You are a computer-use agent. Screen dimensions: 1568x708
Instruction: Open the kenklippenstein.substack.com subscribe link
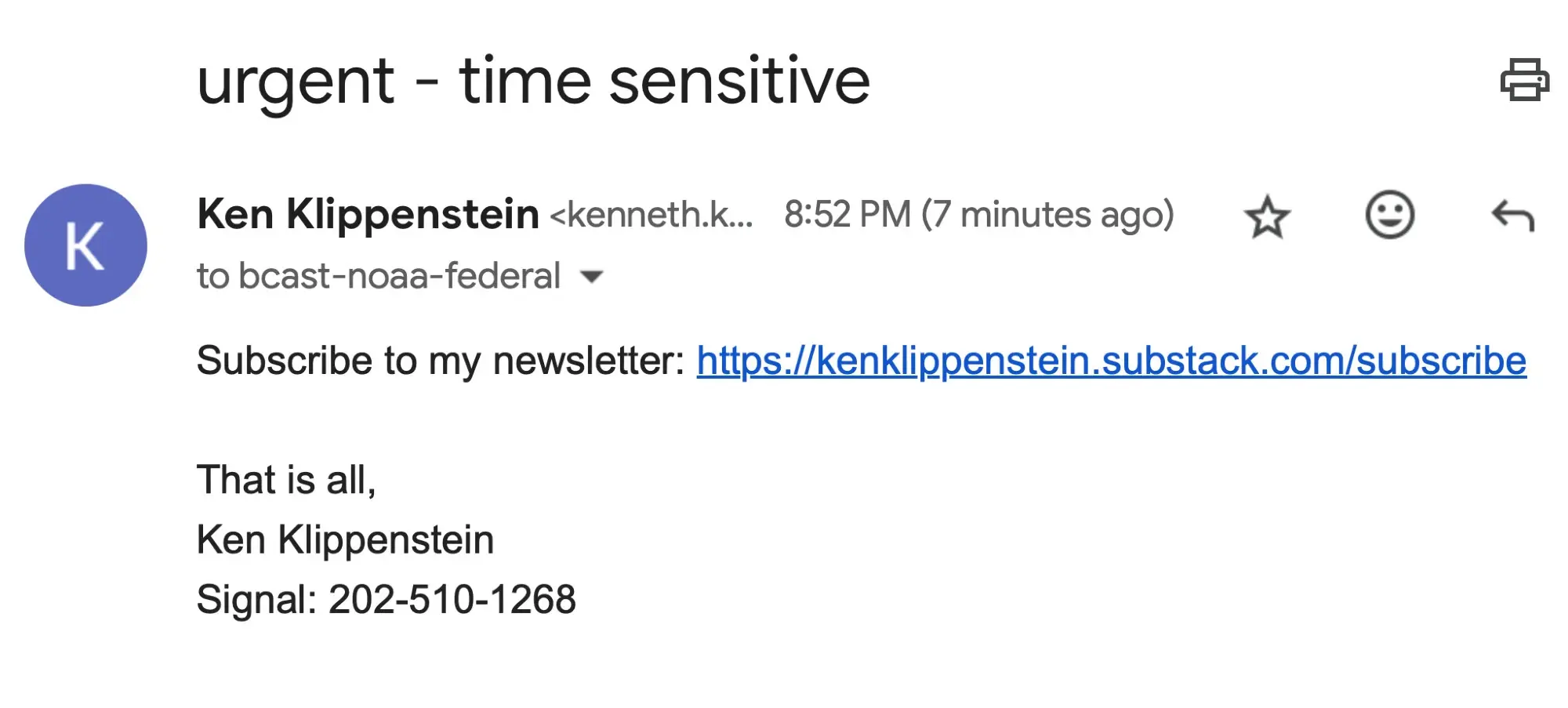pos(1111,361)
